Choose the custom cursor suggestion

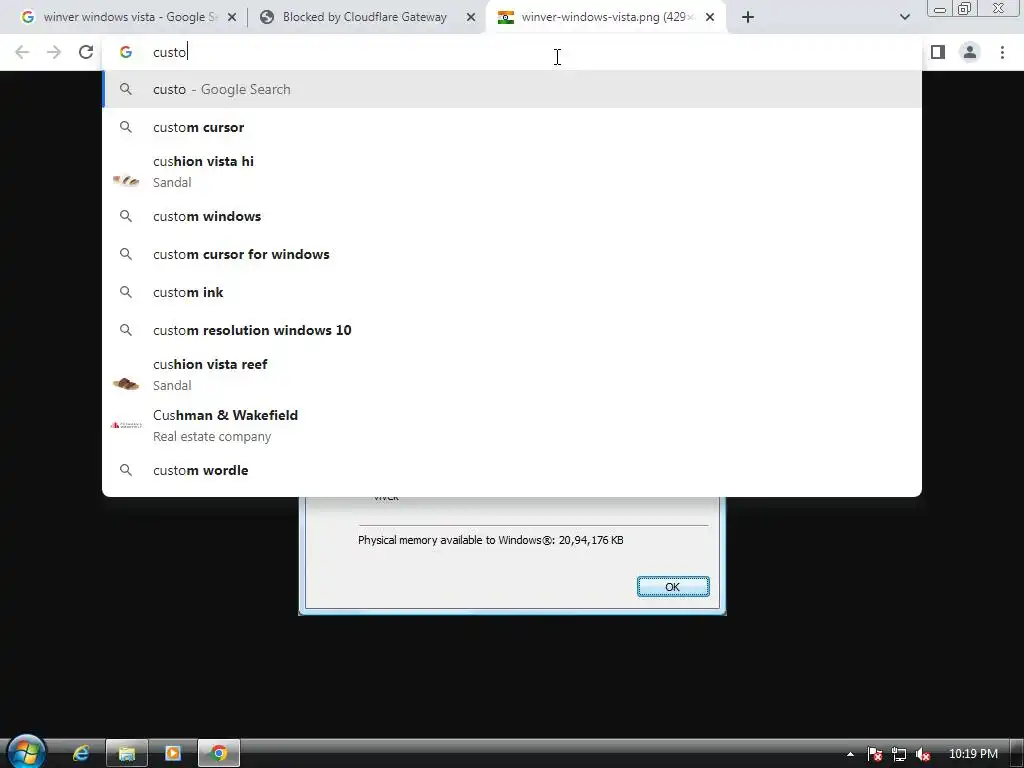click(x=512, y=127)
